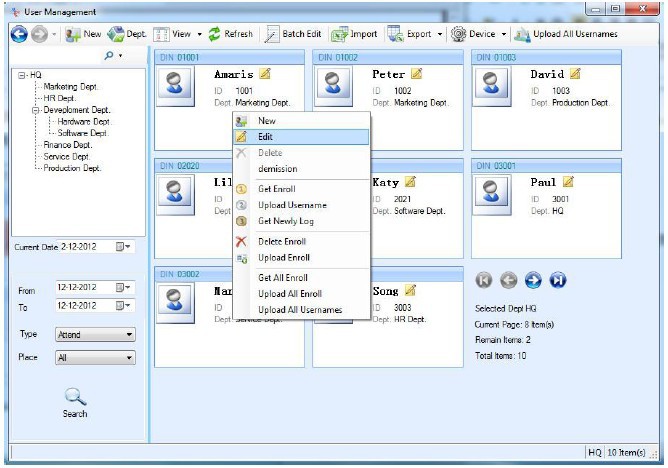Viewport: 668px width, 468px height.
Task: Click Batch Edit in the toolbar
Action: (292, 34)
